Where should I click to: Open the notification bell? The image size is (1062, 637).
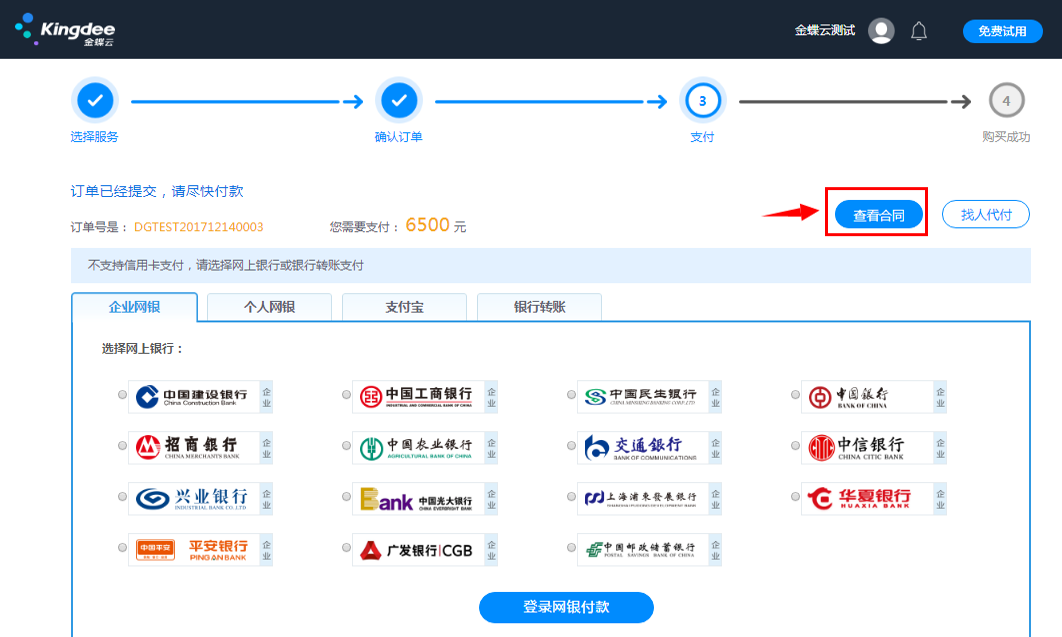pyautogui.click(x=918, y=31)
